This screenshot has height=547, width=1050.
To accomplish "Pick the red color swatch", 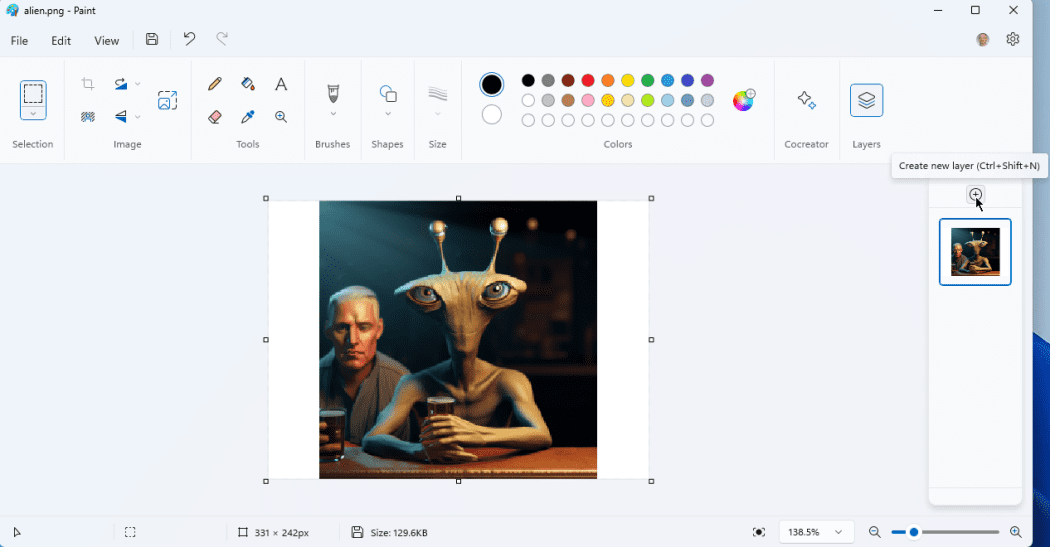I will (588, 80).
